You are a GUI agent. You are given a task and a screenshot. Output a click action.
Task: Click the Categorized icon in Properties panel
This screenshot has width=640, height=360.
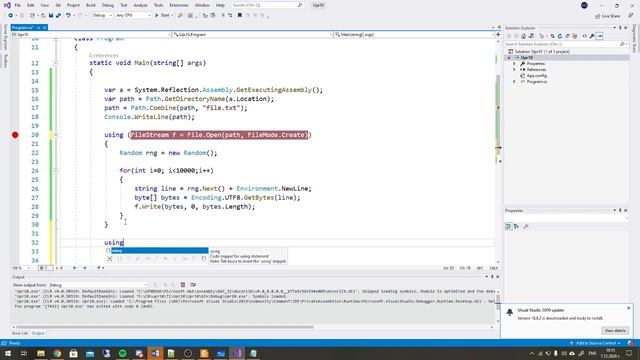(509, 226)
